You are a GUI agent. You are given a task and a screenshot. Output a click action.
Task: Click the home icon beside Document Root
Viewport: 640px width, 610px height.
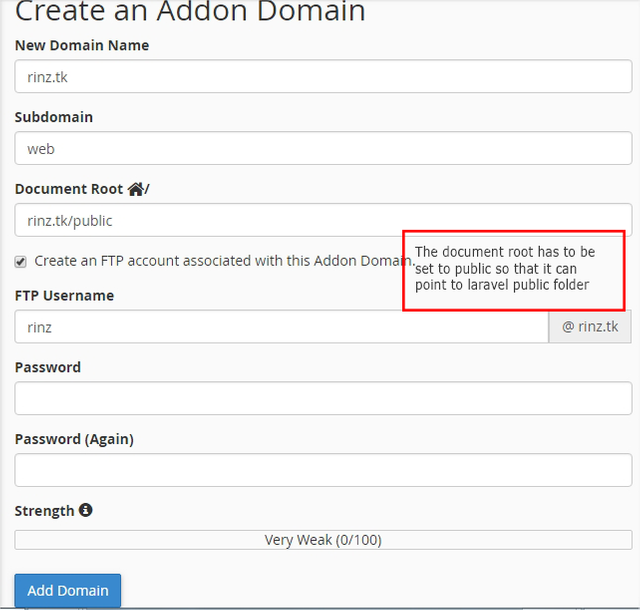(x=136, y=189)
